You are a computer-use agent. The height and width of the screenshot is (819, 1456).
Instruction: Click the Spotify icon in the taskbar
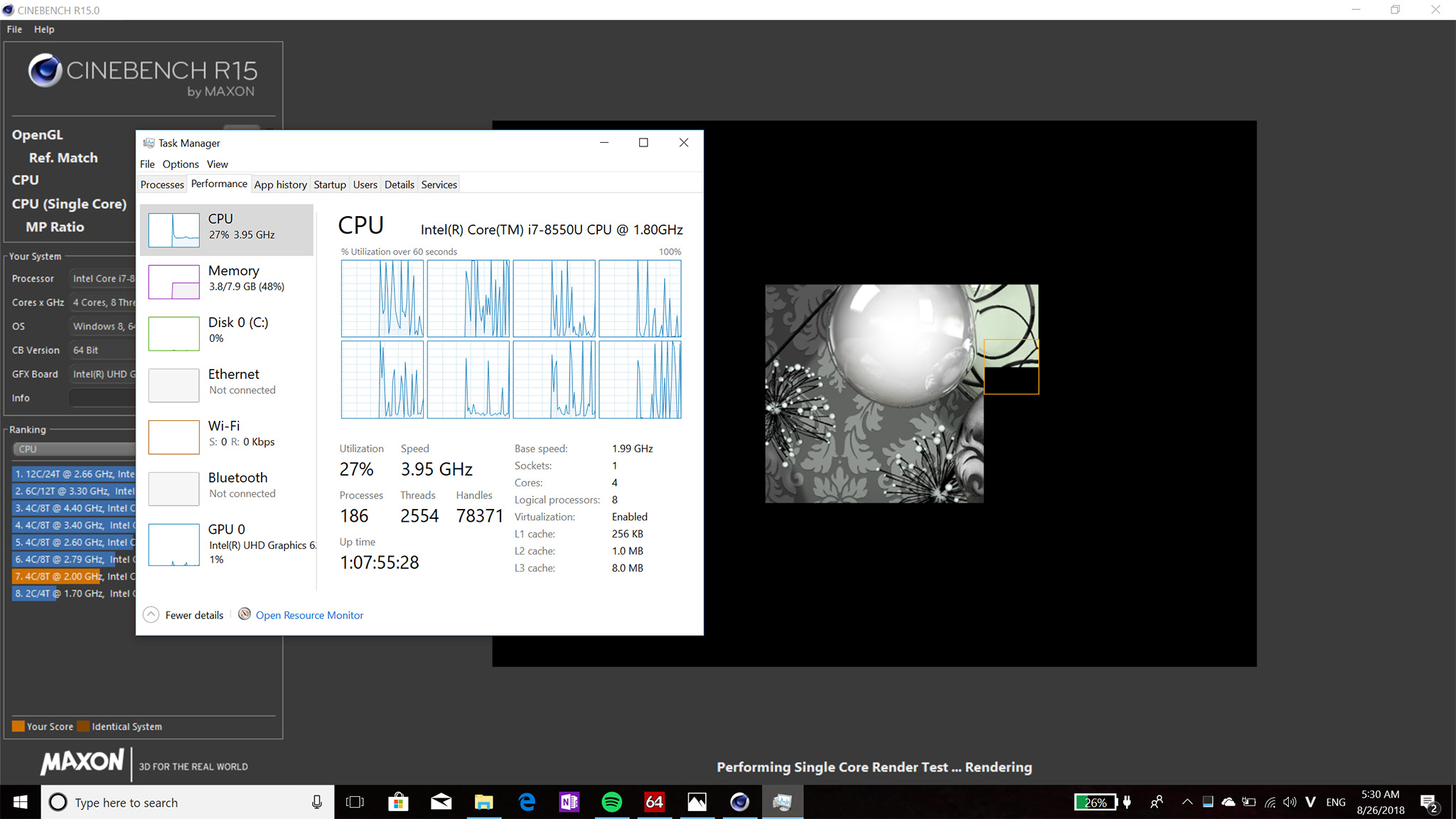pyautogui.click(x=611, y=801)
